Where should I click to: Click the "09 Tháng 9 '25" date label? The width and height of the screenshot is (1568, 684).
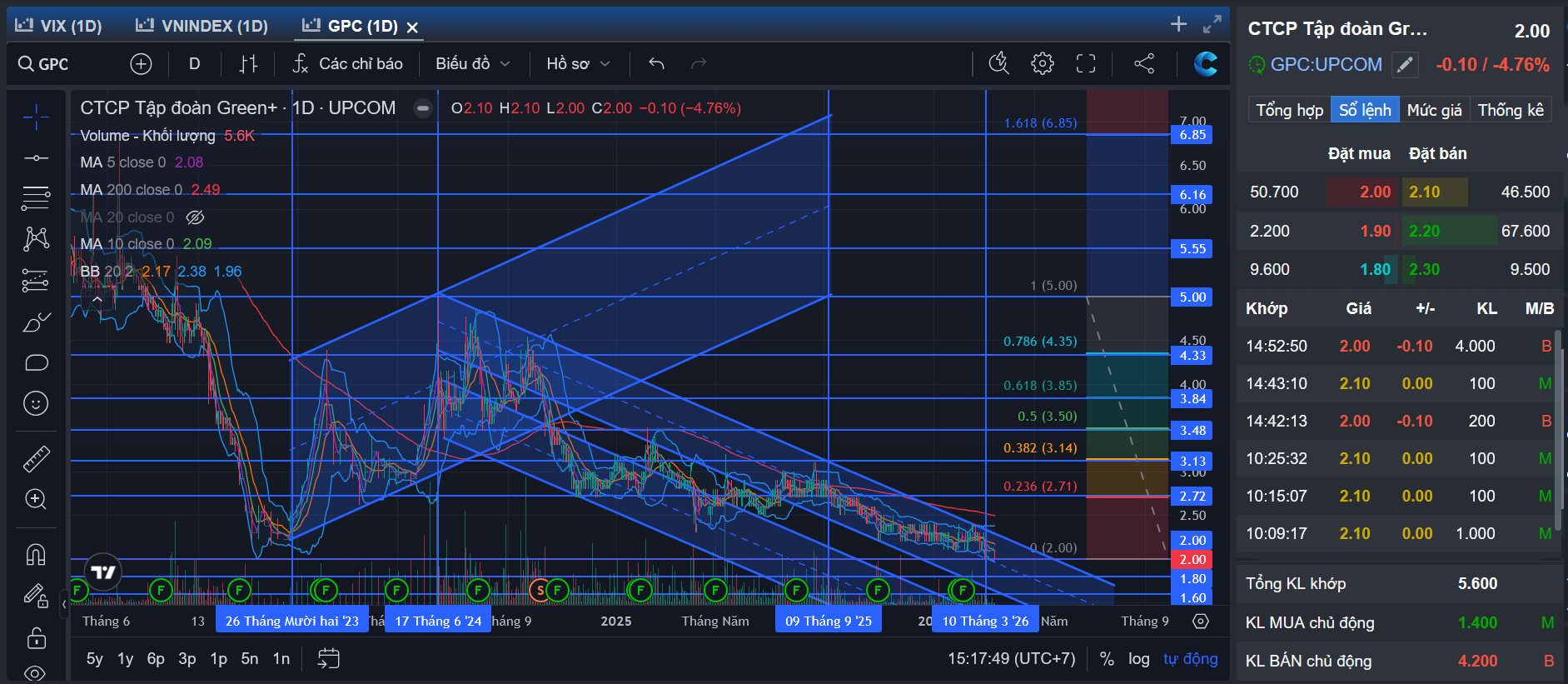pyautogui.click(x=829, y=621)
